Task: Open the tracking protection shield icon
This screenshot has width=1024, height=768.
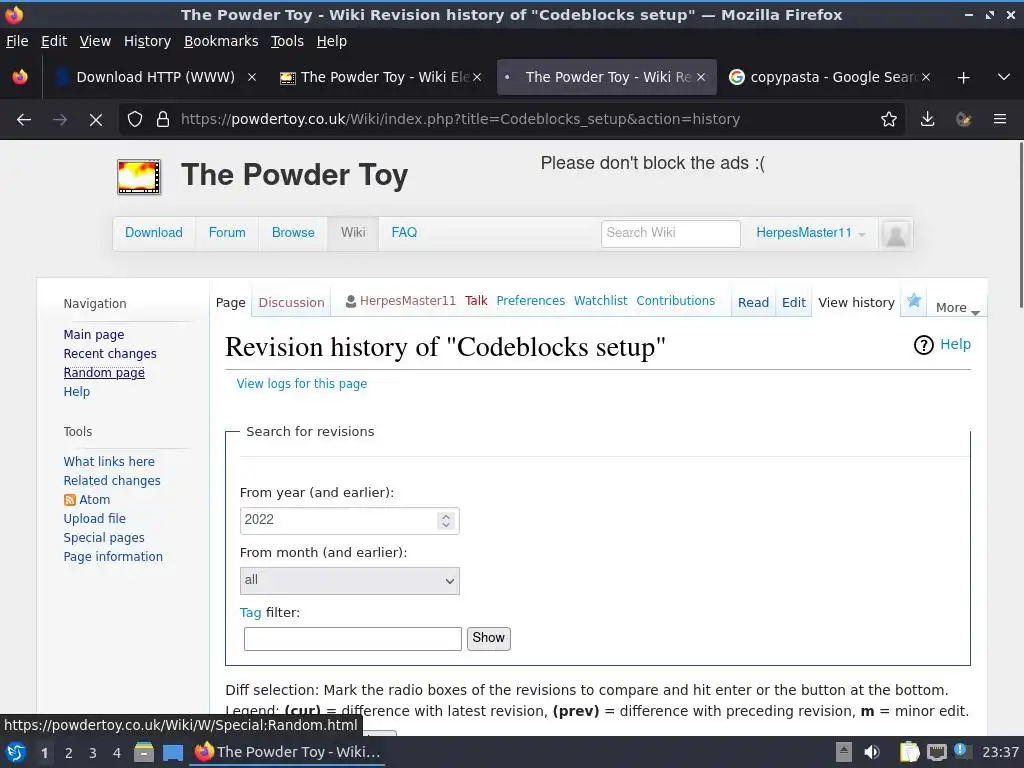Action: (x=135, y=120)
